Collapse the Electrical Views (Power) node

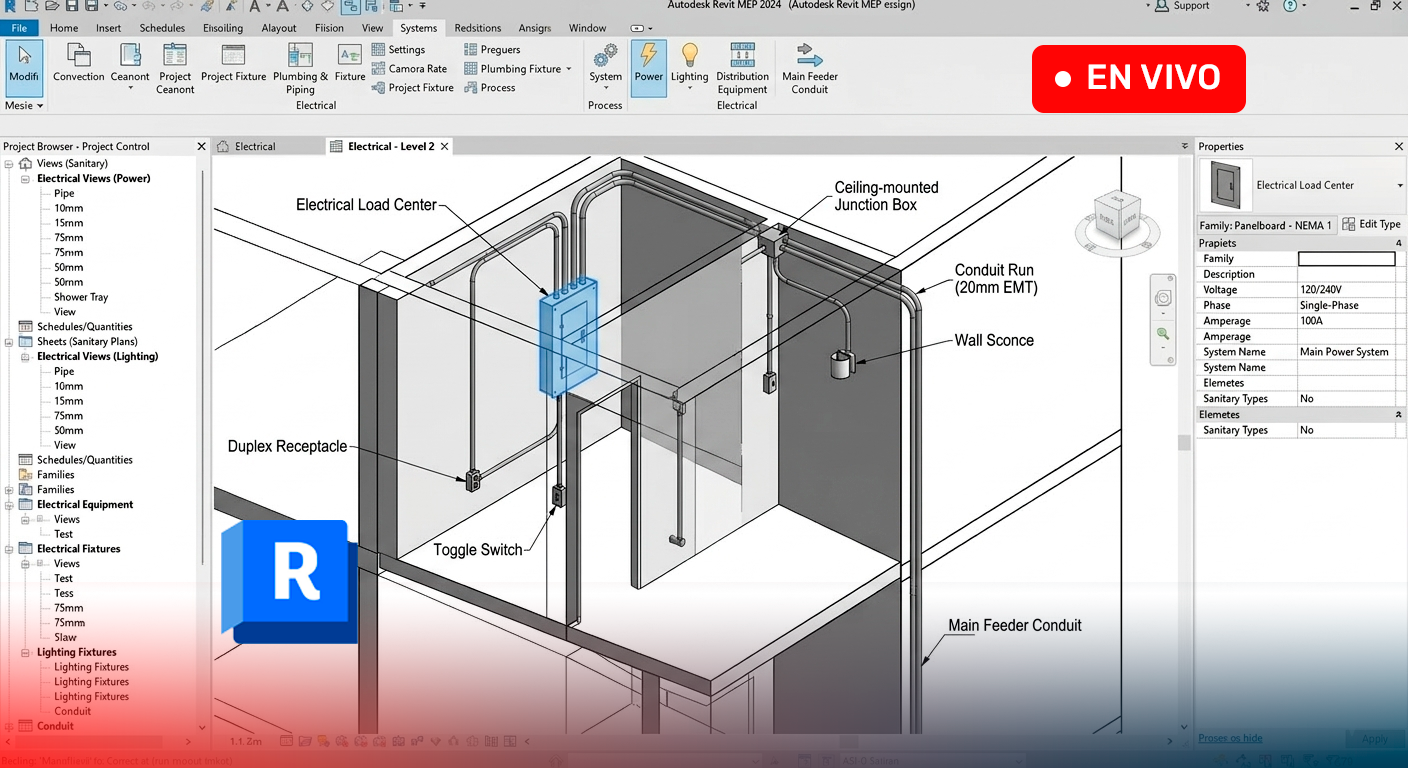coord(25,179)
